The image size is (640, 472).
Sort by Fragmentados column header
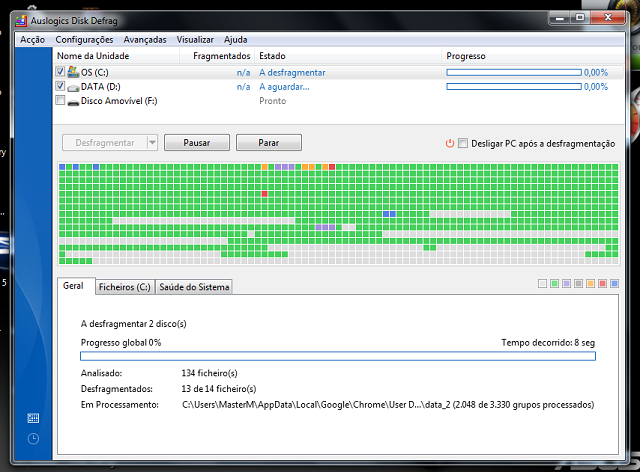point(217,56)
